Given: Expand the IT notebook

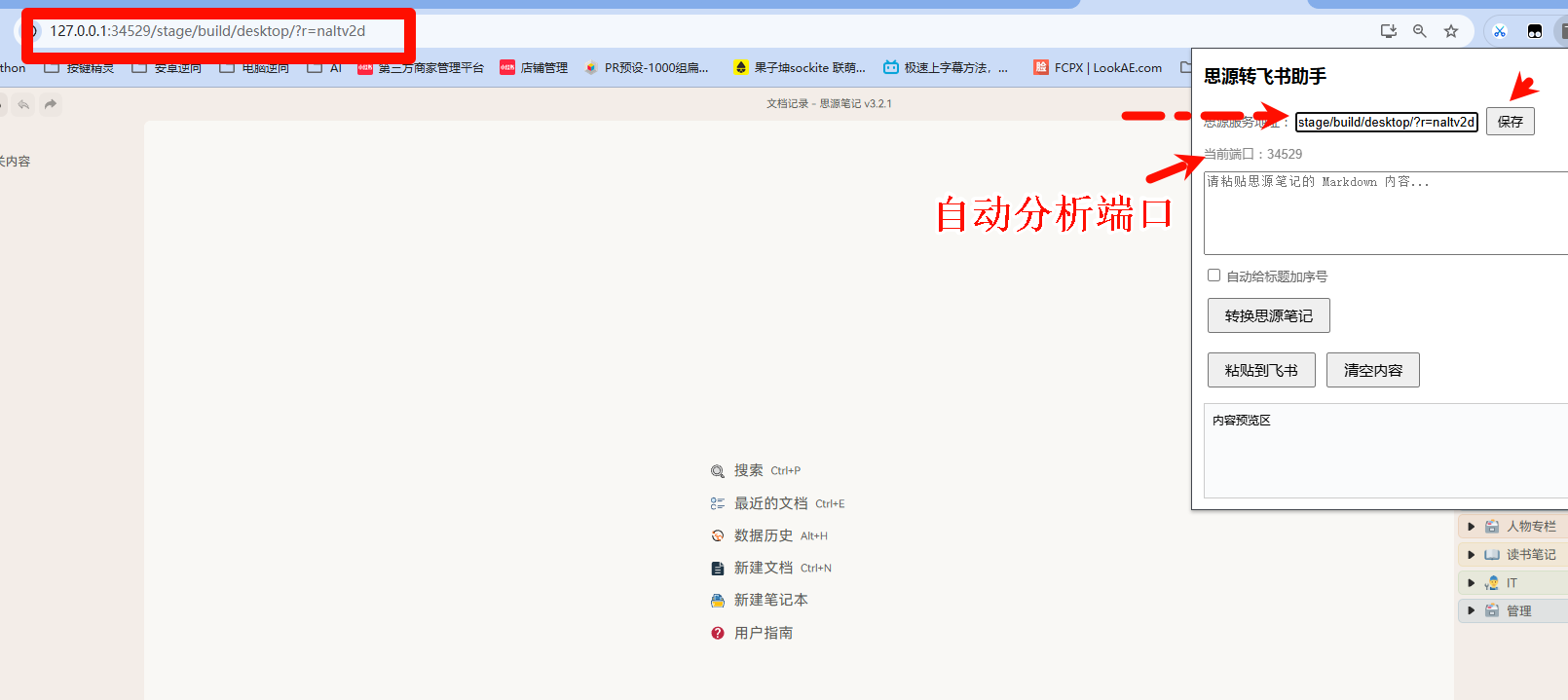Looking at the screenshot, I should 1471,583.
